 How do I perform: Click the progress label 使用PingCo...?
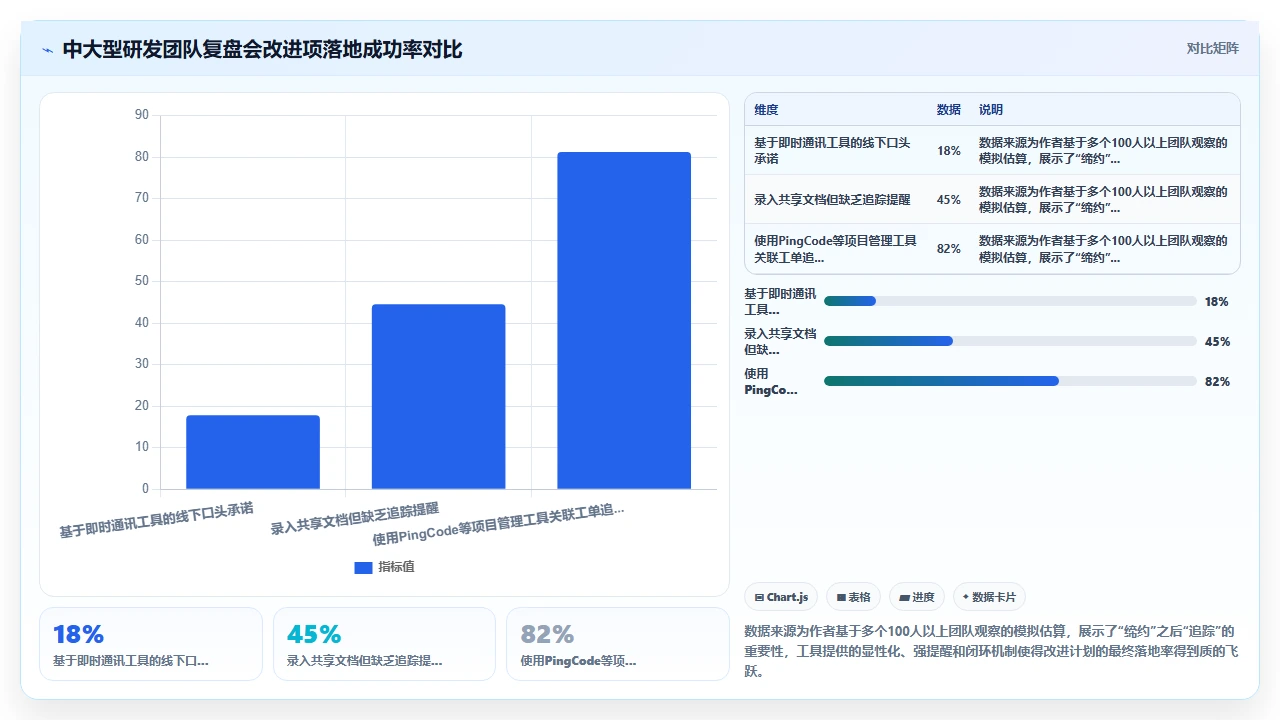(x=771, y=381)
